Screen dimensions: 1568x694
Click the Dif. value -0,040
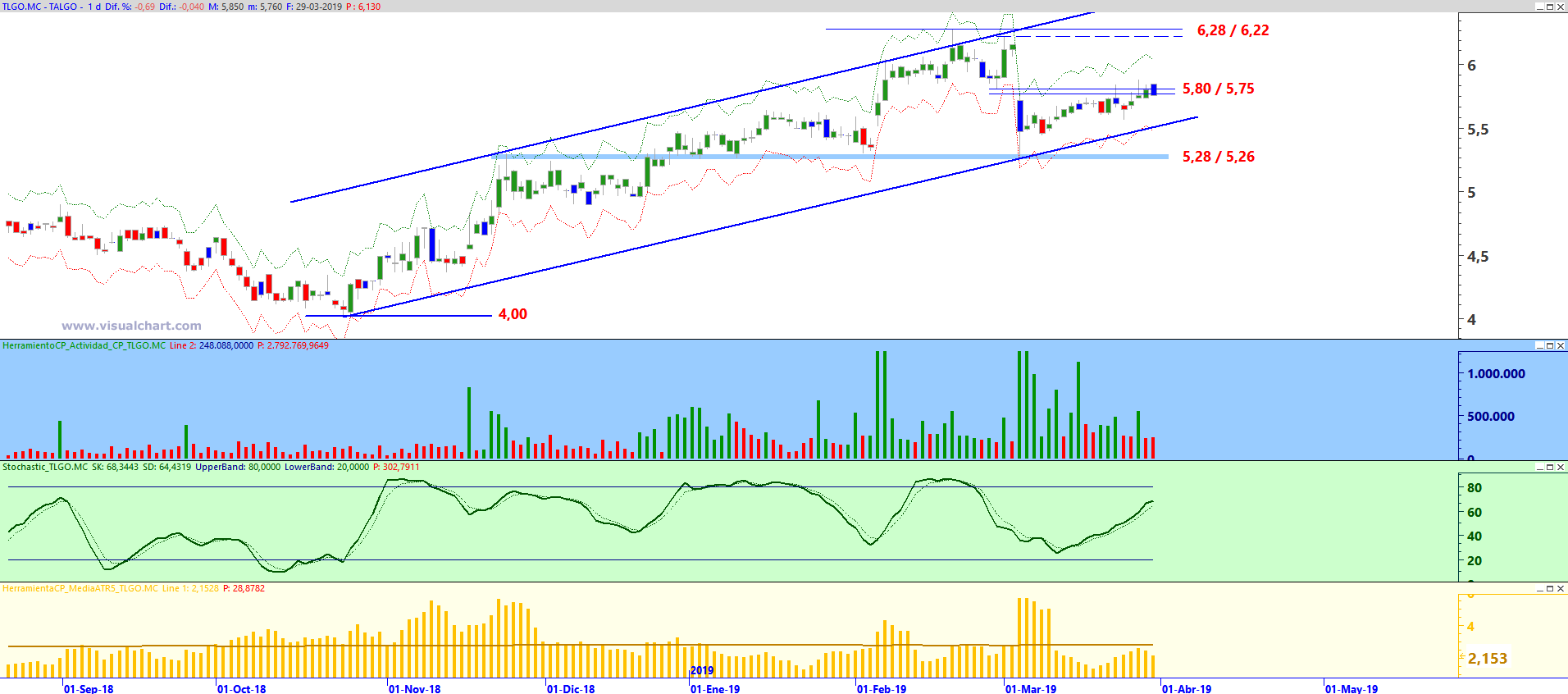coord(192,7)
